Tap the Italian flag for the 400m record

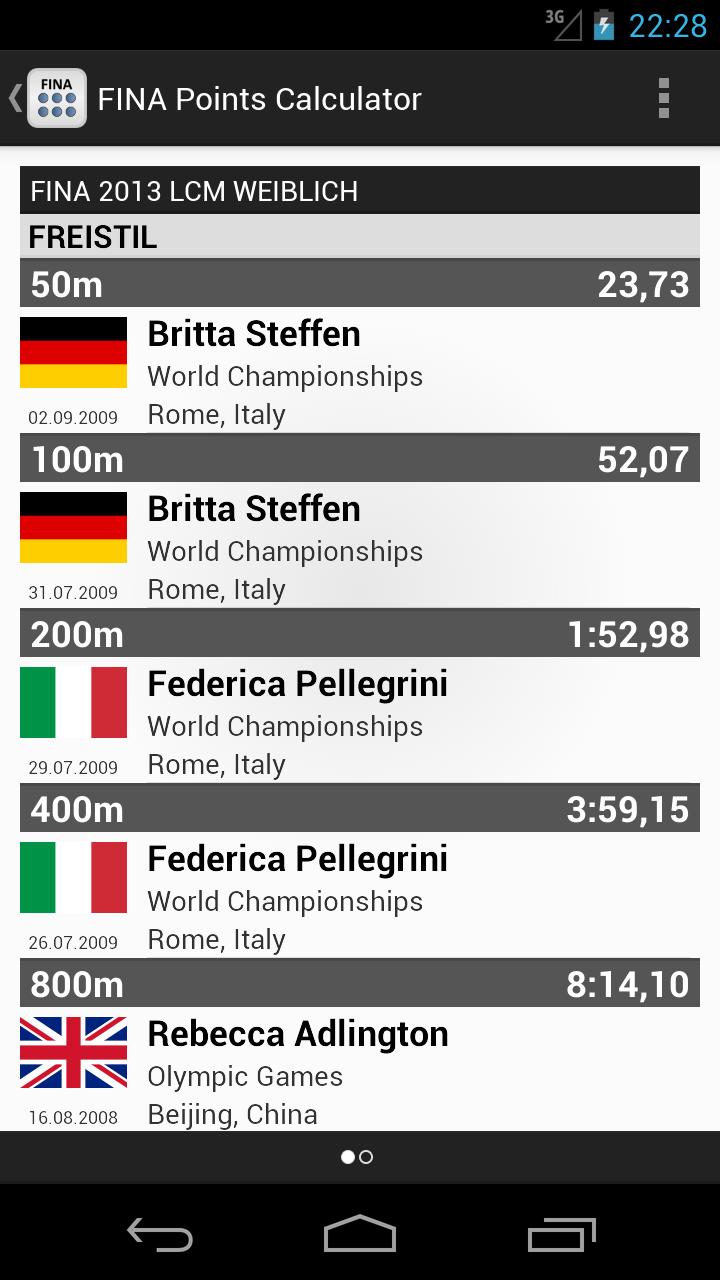tap(74, 877)
